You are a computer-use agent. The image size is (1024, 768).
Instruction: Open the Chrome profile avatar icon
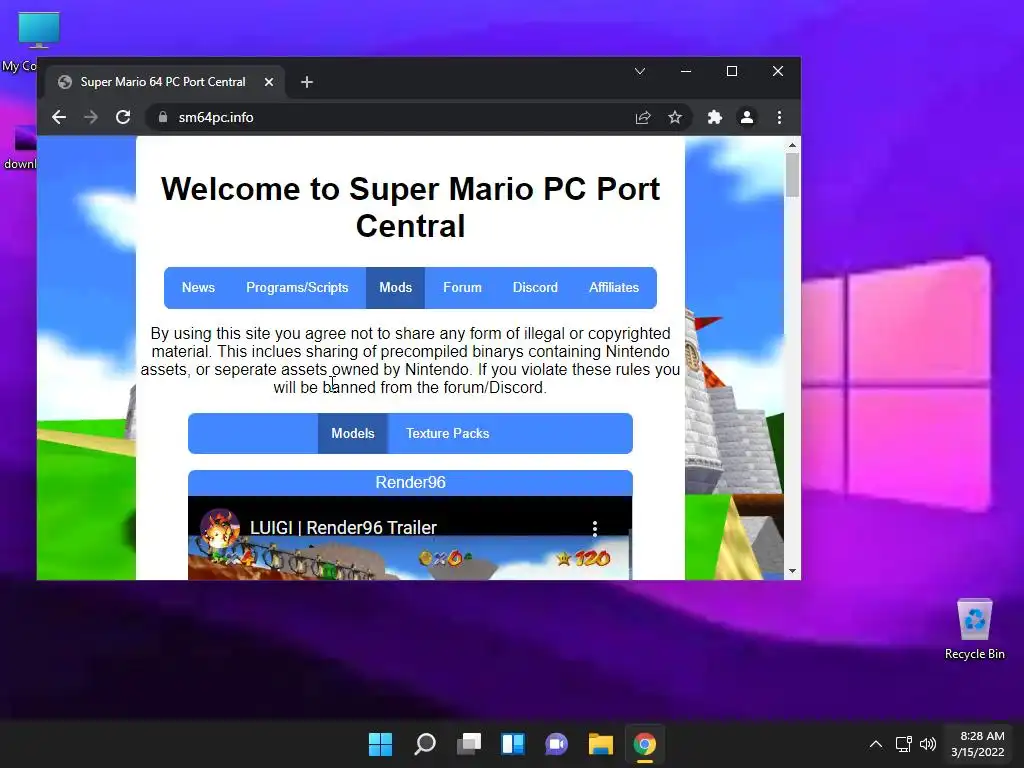tap(746, 118)
